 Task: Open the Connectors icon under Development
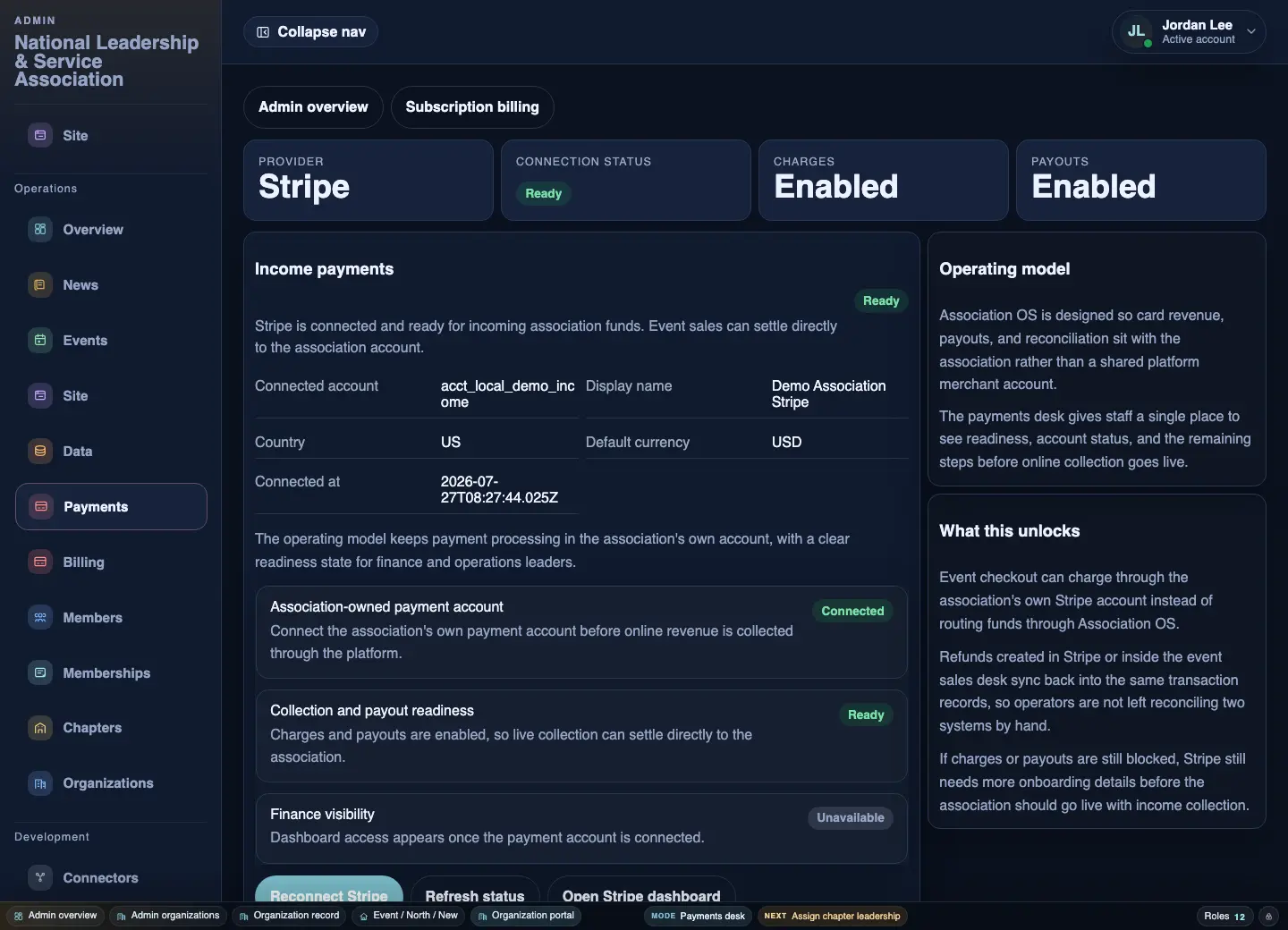click(x=40, y=878)
